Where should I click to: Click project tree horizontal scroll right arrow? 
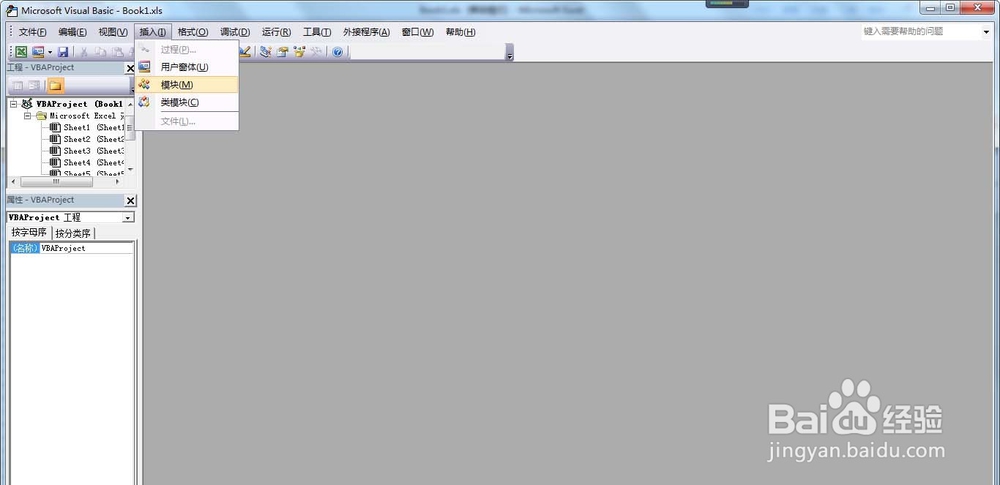pyautogui.click(x=117, y=182)
